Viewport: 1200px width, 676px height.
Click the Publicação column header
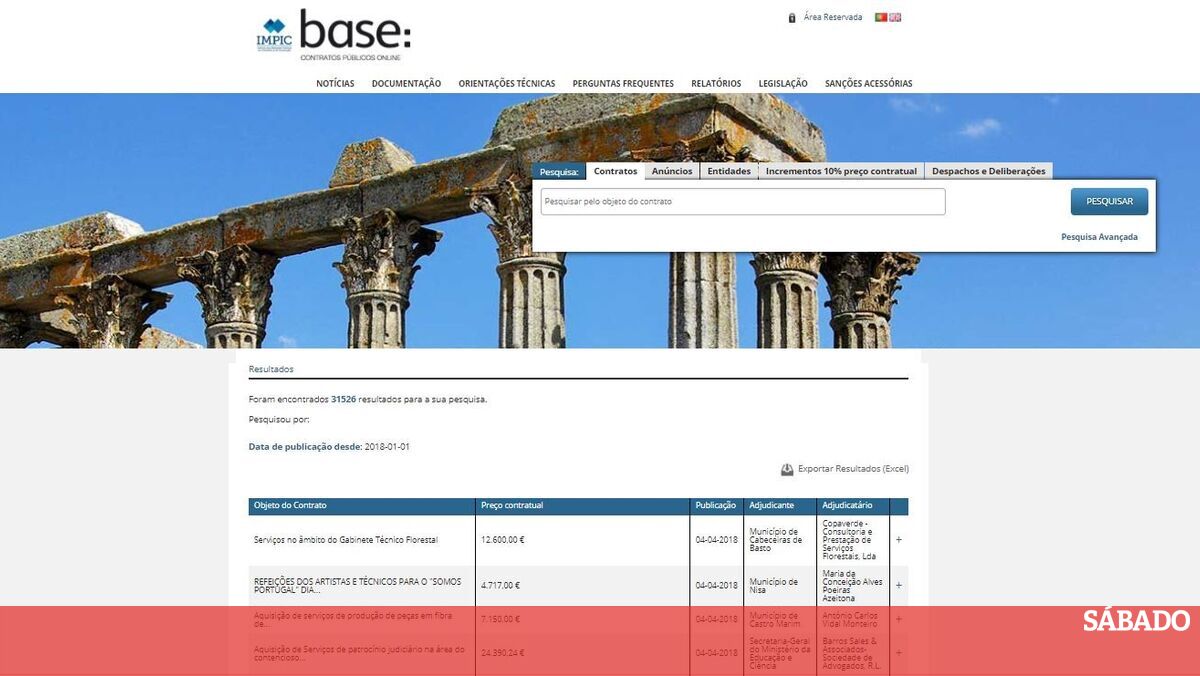click(716, 506)
